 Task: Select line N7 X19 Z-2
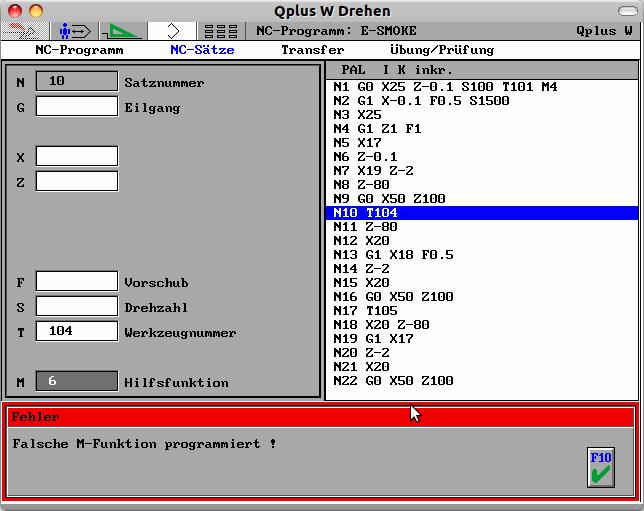[482, 170]
